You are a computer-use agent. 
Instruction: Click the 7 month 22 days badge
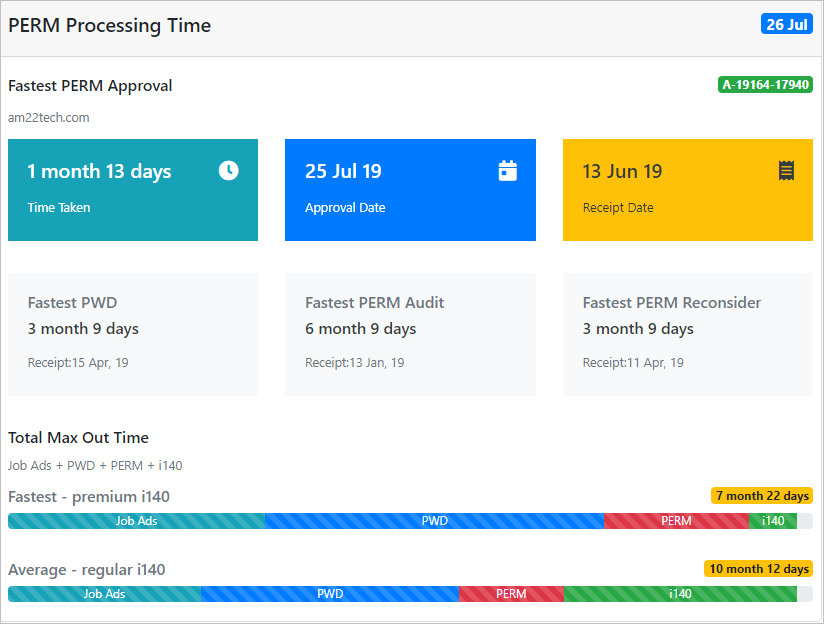click(762, 496)
